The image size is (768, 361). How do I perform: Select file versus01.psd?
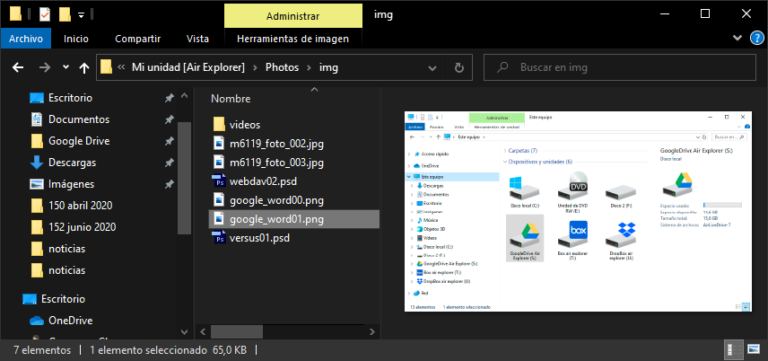260,239
